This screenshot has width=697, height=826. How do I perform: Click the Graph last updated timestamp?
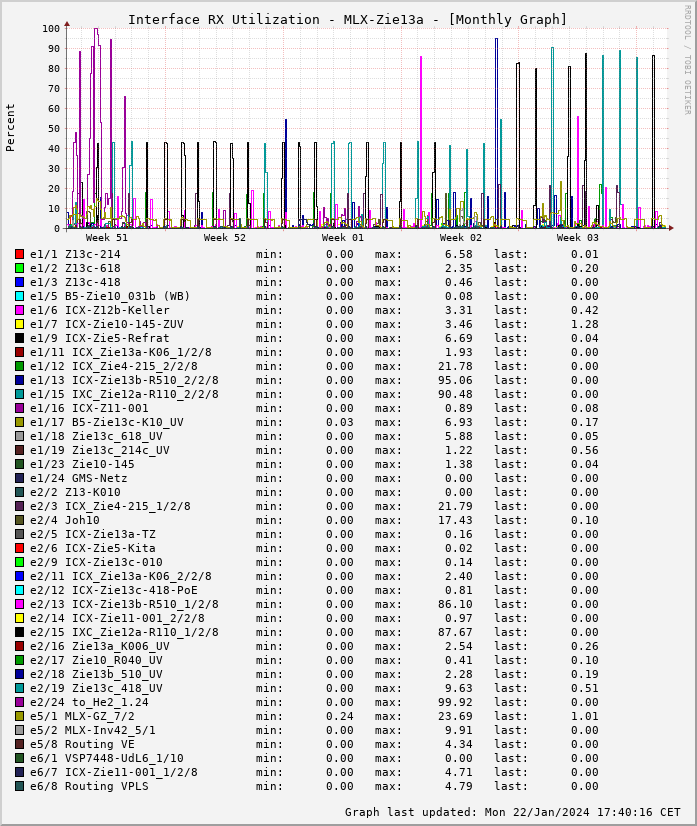click(x=512, y=812)
